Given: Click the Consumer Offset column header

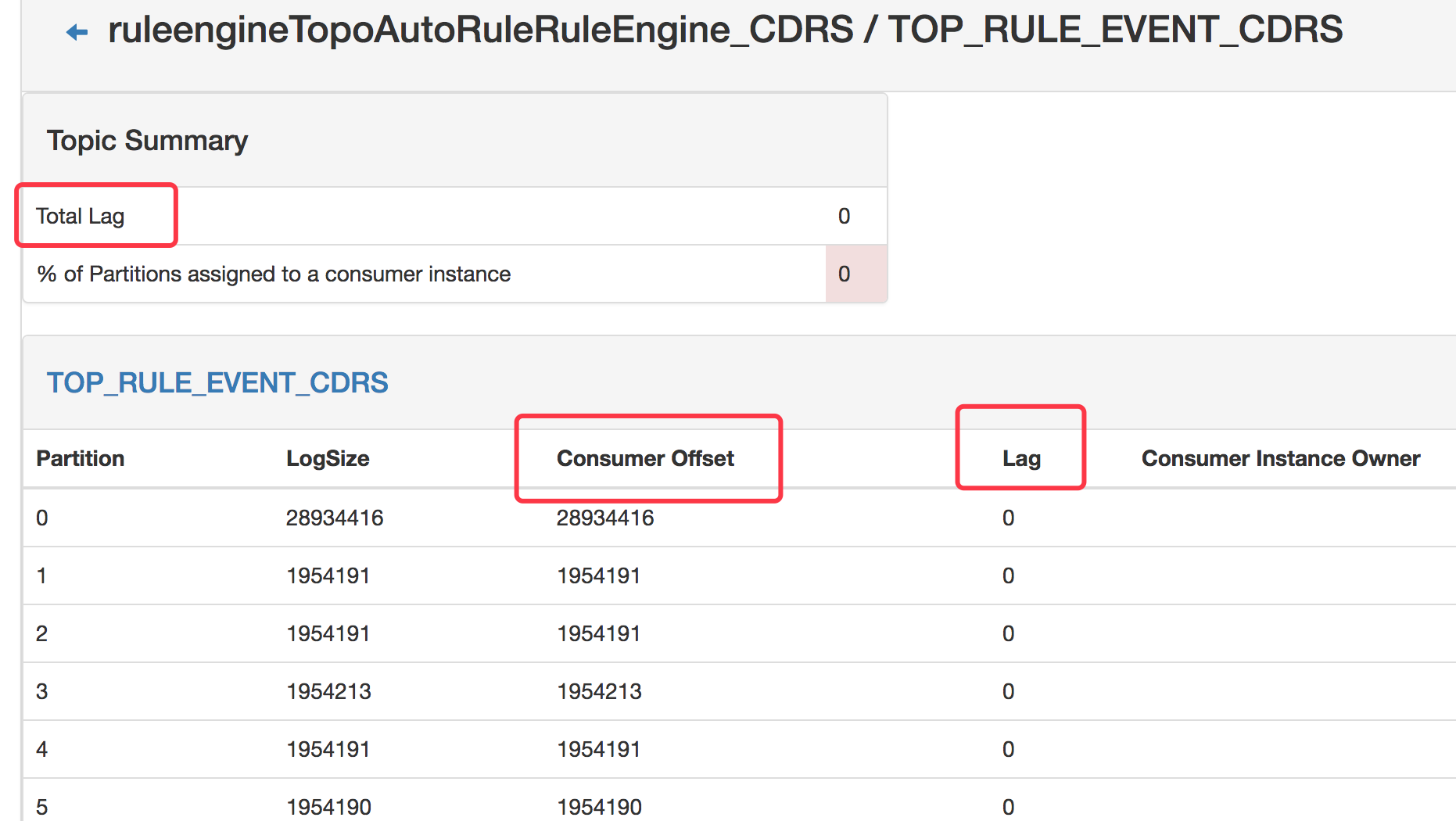Looking at the screenshot, I should (x=645, y=458).
